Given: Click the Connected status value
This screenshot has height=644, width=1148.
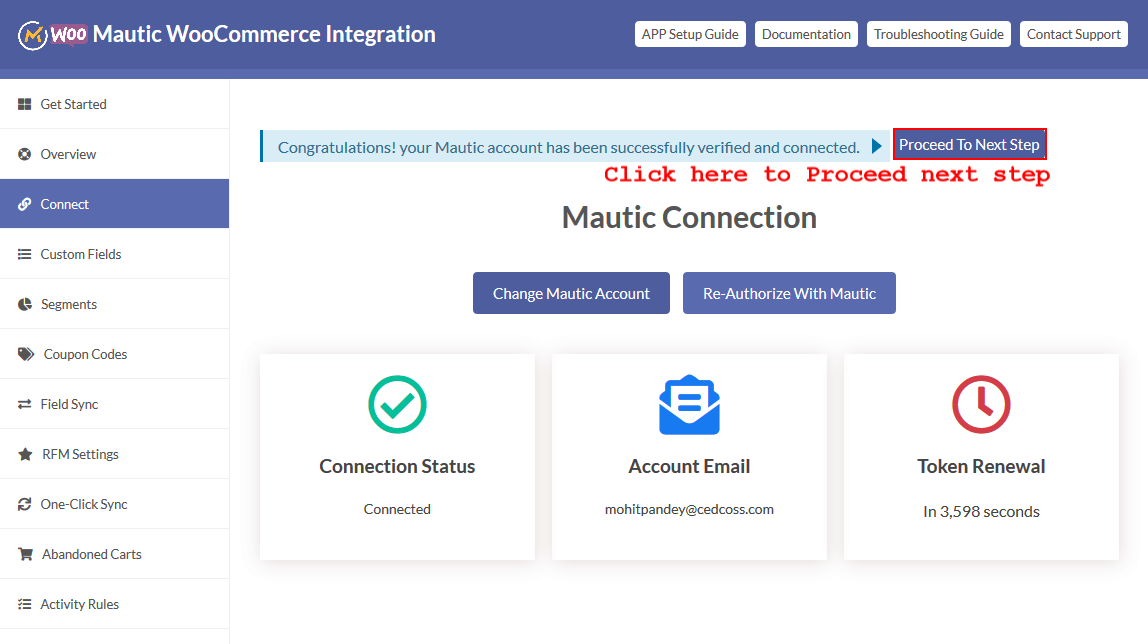Looking at the screenshot, I should [x=397, y=509].
